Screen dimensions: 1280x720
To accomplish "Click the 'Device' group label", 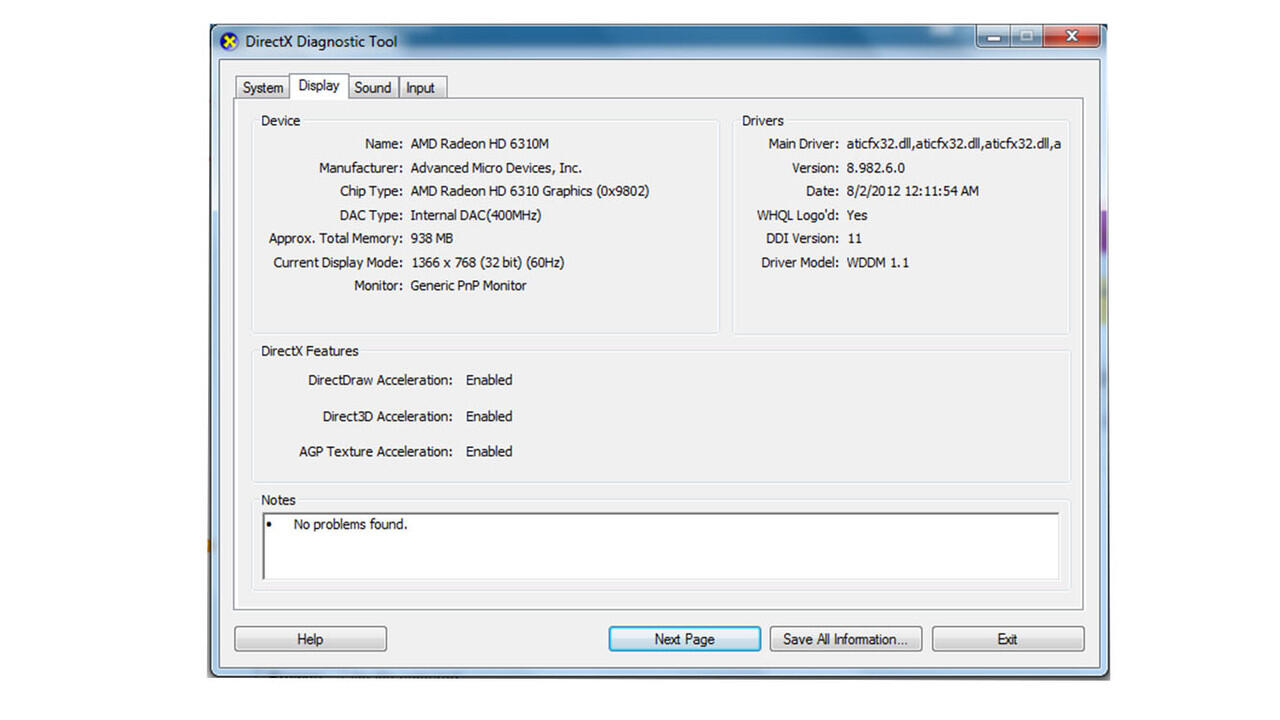I will pos(280,121).
